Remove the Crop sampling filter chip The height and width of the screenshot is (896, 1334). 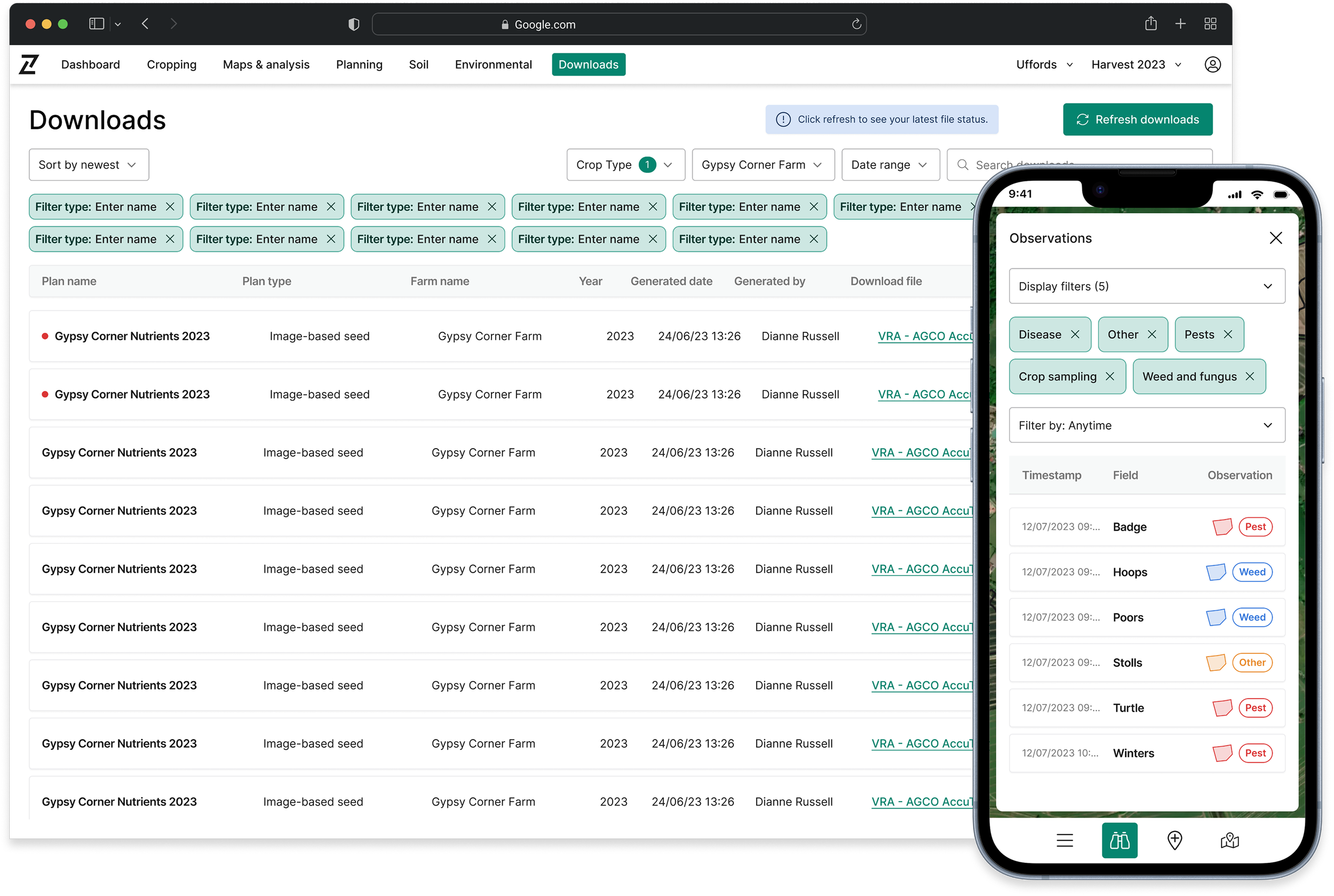(x=1109, y=376)
